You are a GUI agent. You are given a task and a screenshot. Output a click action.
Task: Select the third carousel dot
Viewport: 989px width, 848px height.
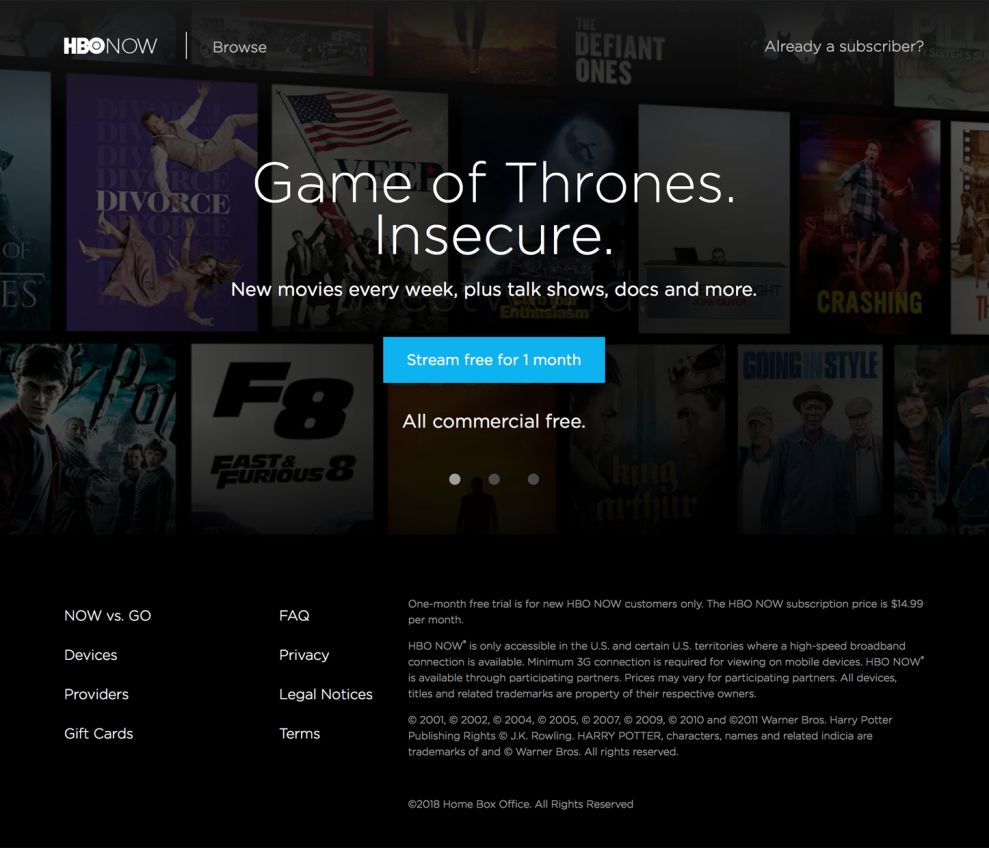click(x=533, y=479)
